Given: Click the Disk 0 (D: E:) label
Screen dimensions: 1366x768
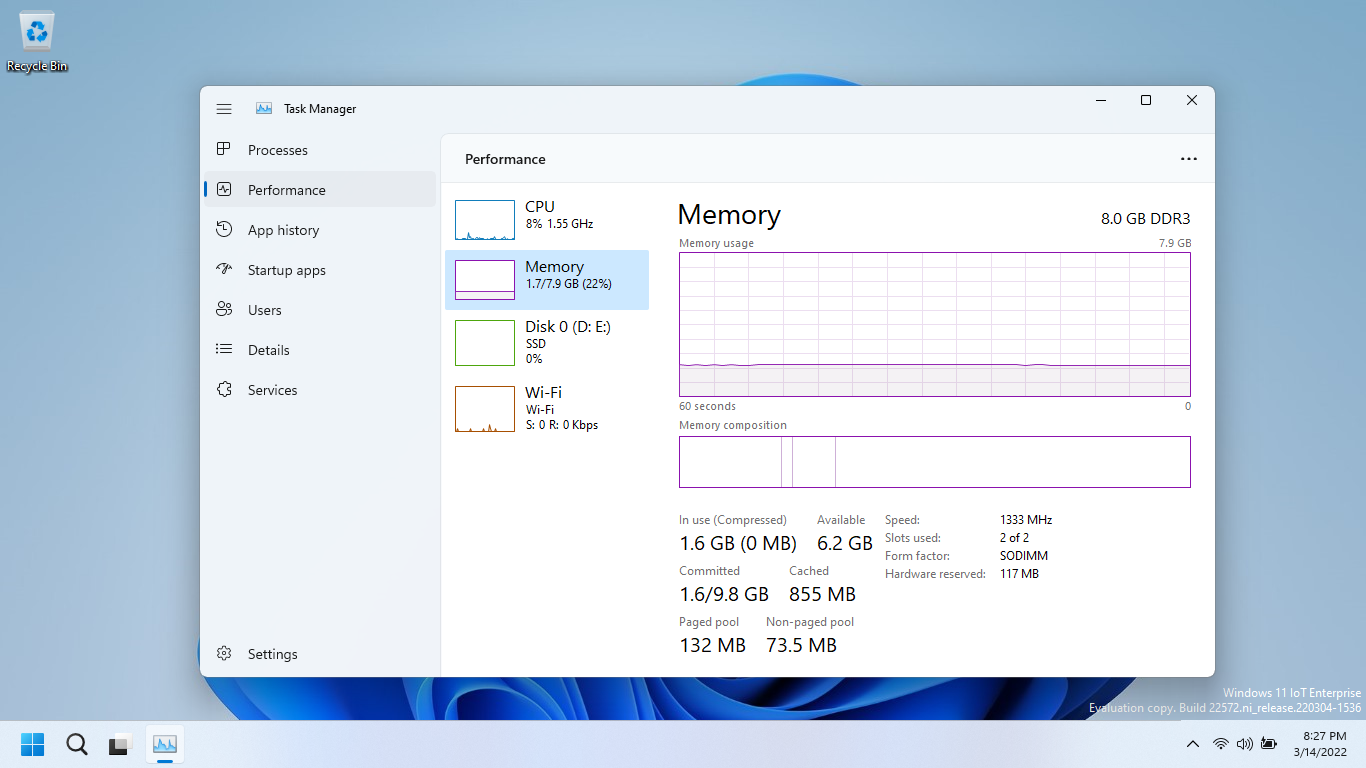Looking at the screenshot, I should tap(568, 327).
